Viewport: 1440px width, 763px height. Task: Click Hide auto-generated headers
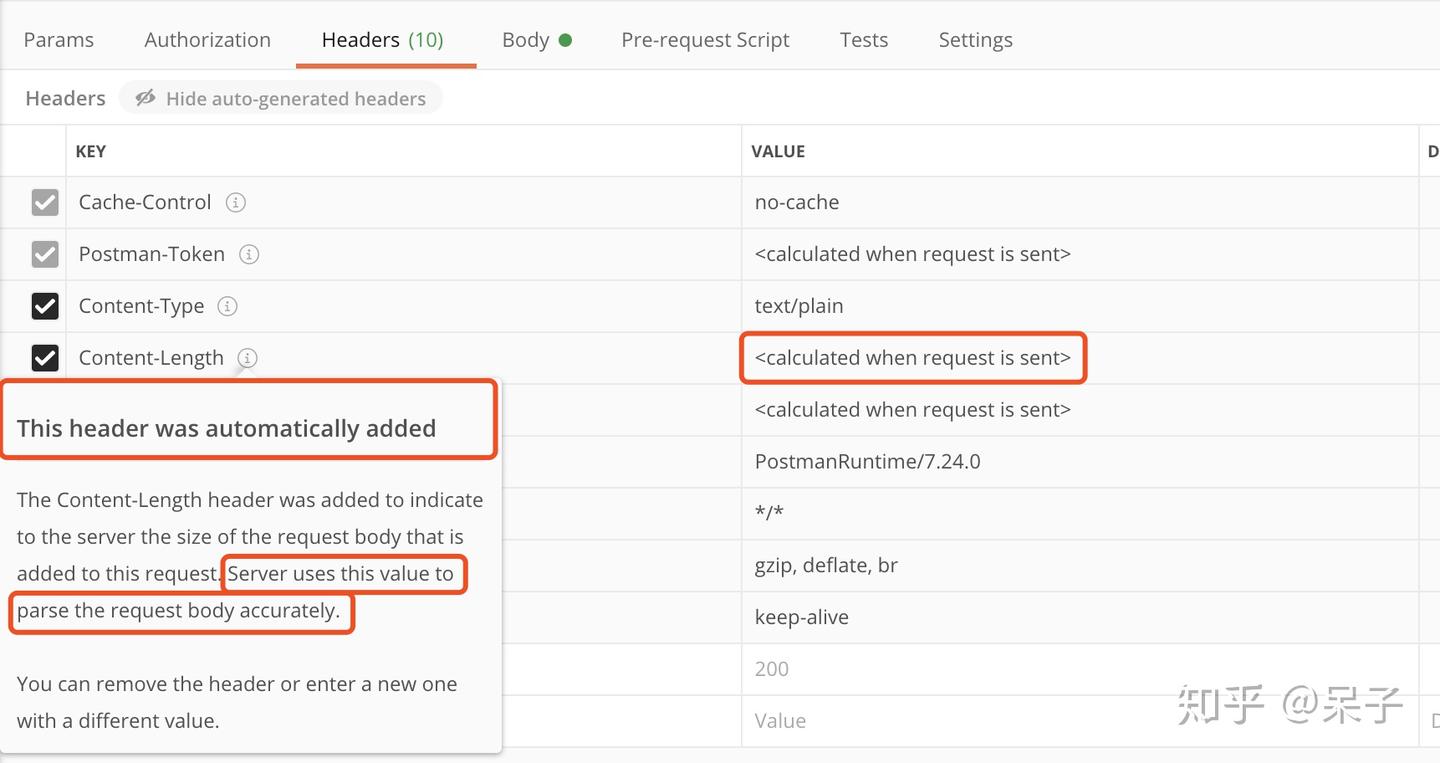297,98
